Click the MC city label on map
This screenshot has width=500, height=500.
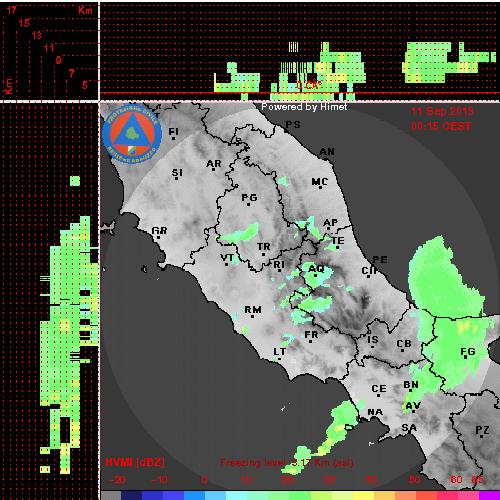tap(319, 182)
